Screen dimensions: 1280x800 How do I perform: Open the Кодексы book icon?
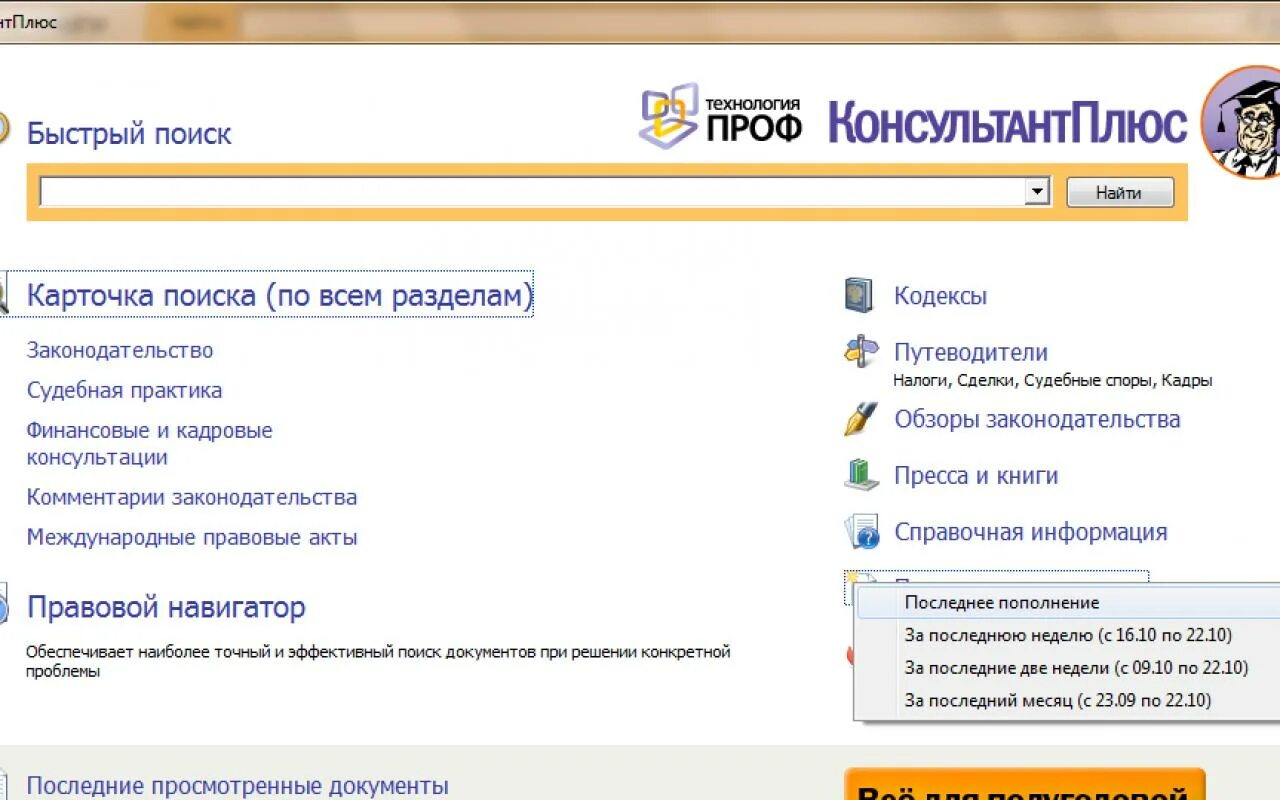(859, 295)
